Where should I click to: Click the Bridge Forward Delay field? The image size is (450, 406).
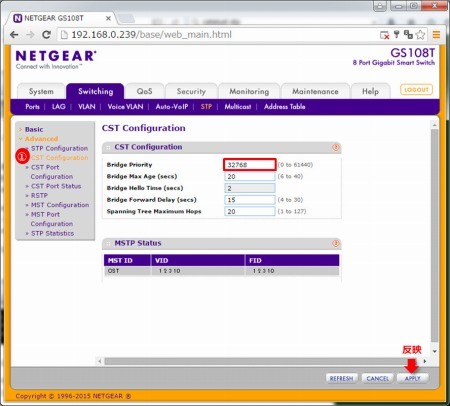click(250, 200)
